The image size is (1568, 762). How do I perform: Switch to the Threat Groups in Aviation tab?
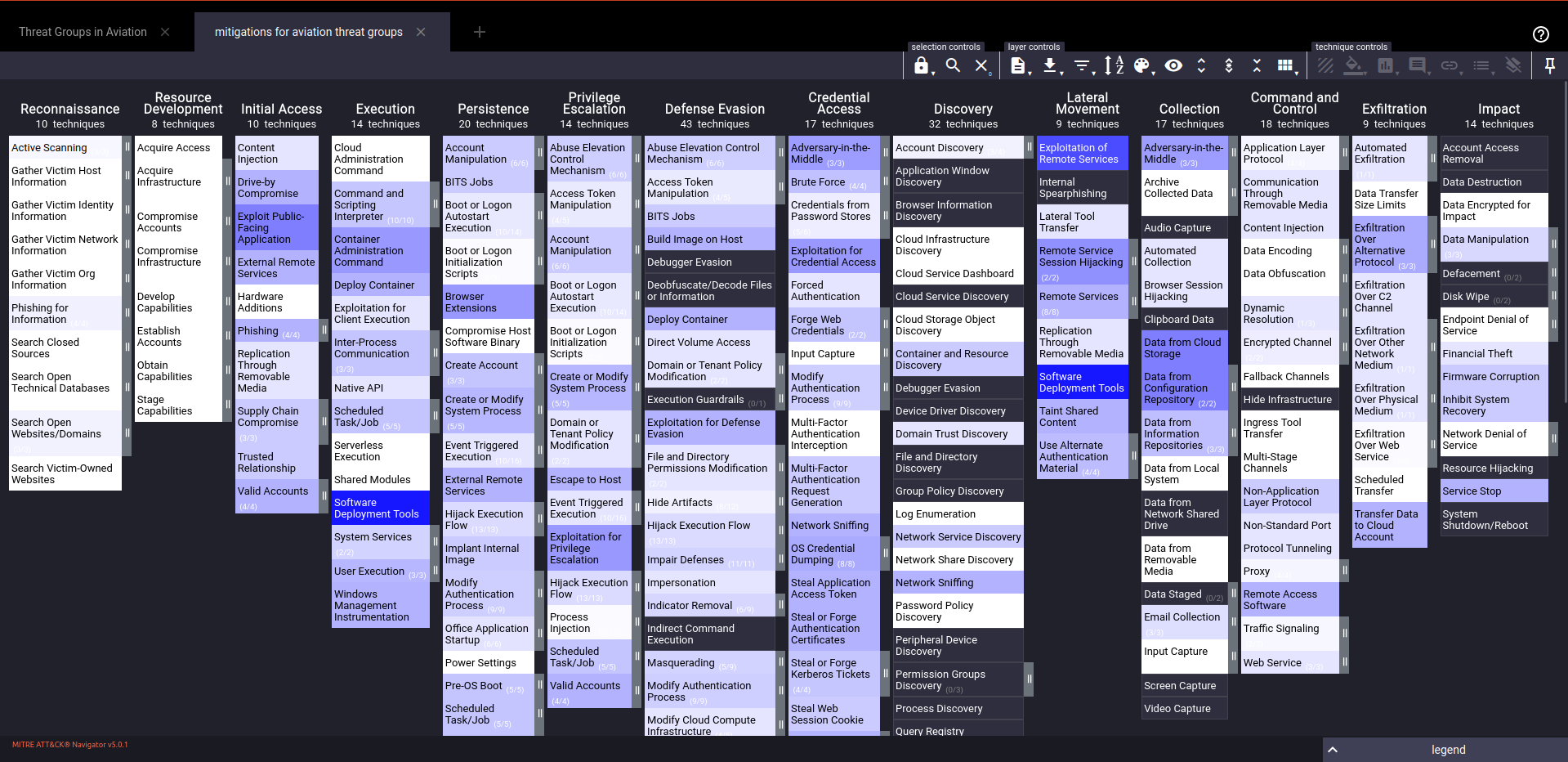tap(83, 32)
